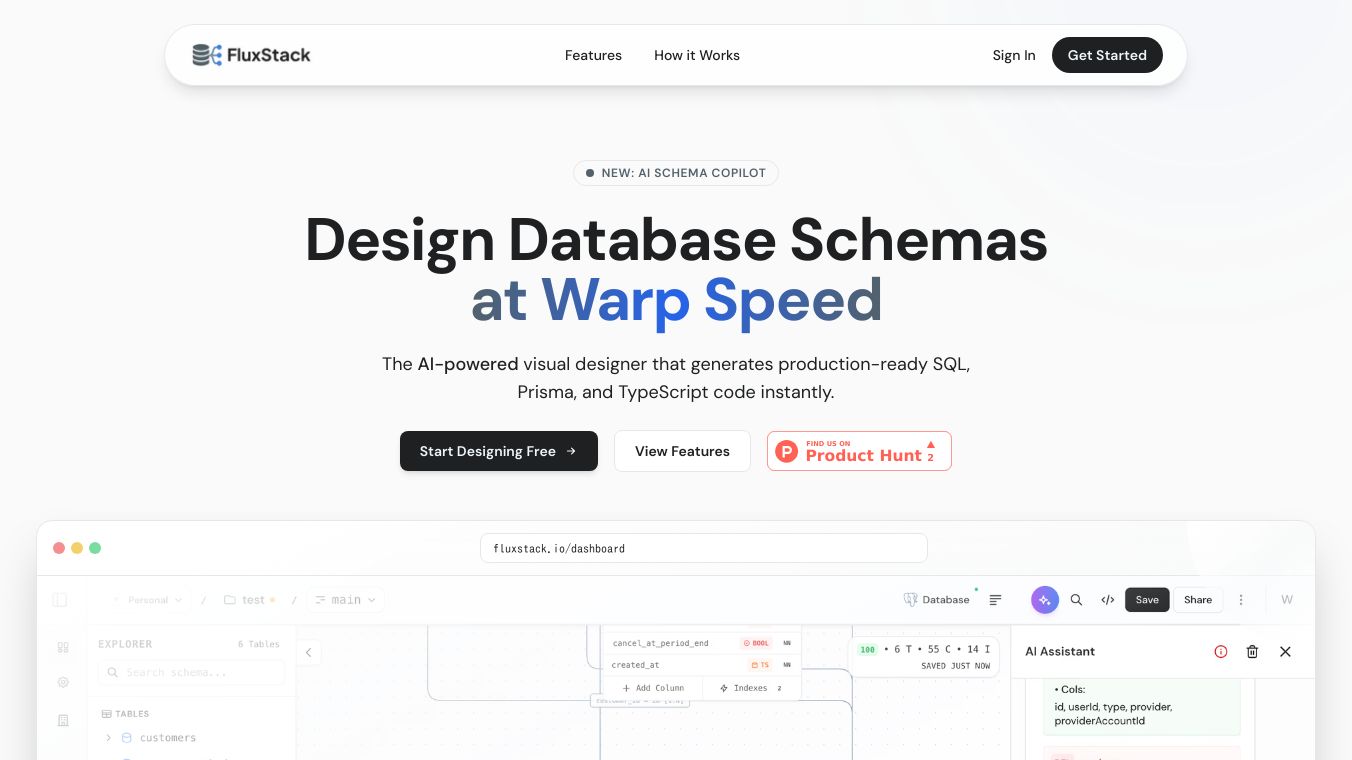The width and height of the screenshot is (1352, 760).
Task: Select the customers table in explorer
Action: (x=168, y=738)
